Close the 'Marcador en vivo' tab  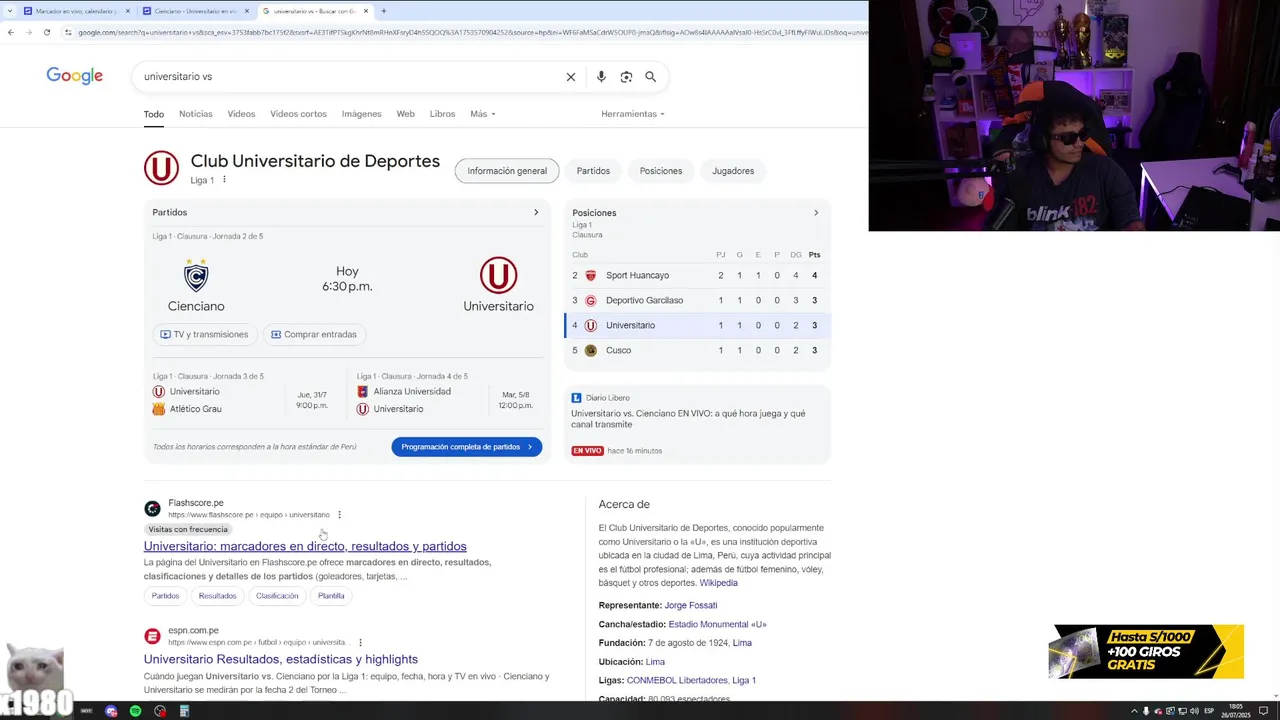tap(128, 11)
